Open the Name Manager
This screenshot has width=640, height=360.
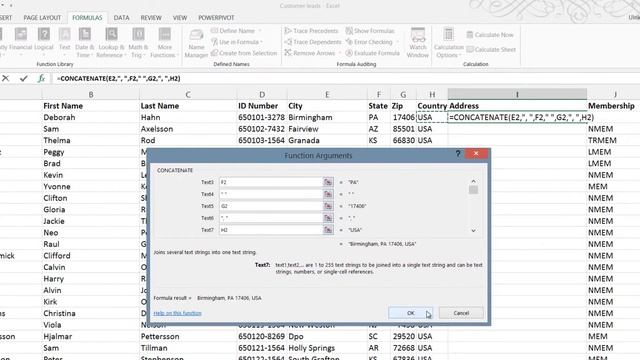pyautogui.click(x=196, y=42)
